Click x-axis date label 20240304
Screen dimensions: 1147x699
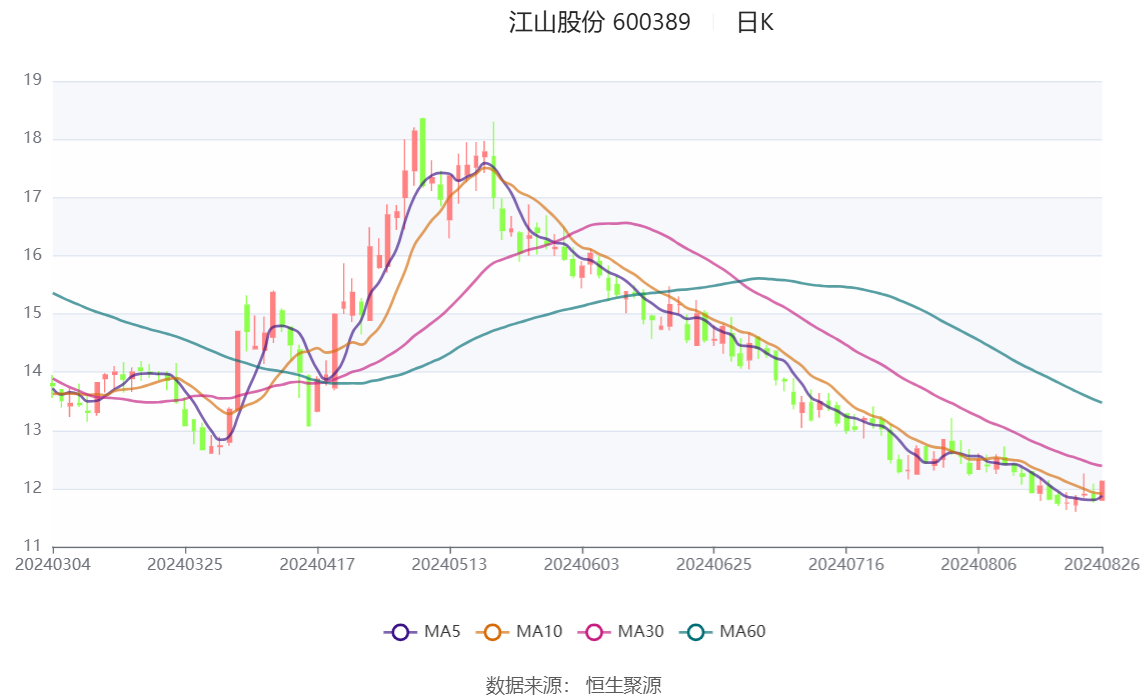tap(53, 564)
